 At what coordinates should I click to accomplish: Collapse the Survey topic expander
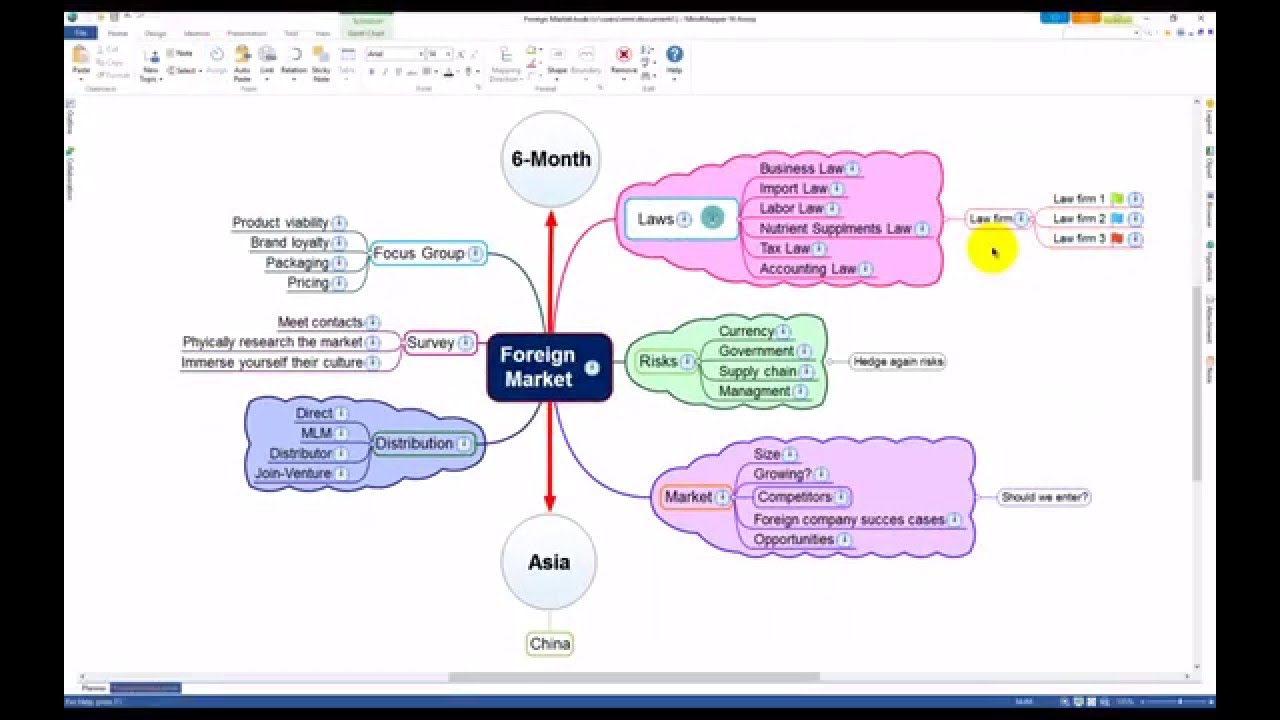(465, 343)
